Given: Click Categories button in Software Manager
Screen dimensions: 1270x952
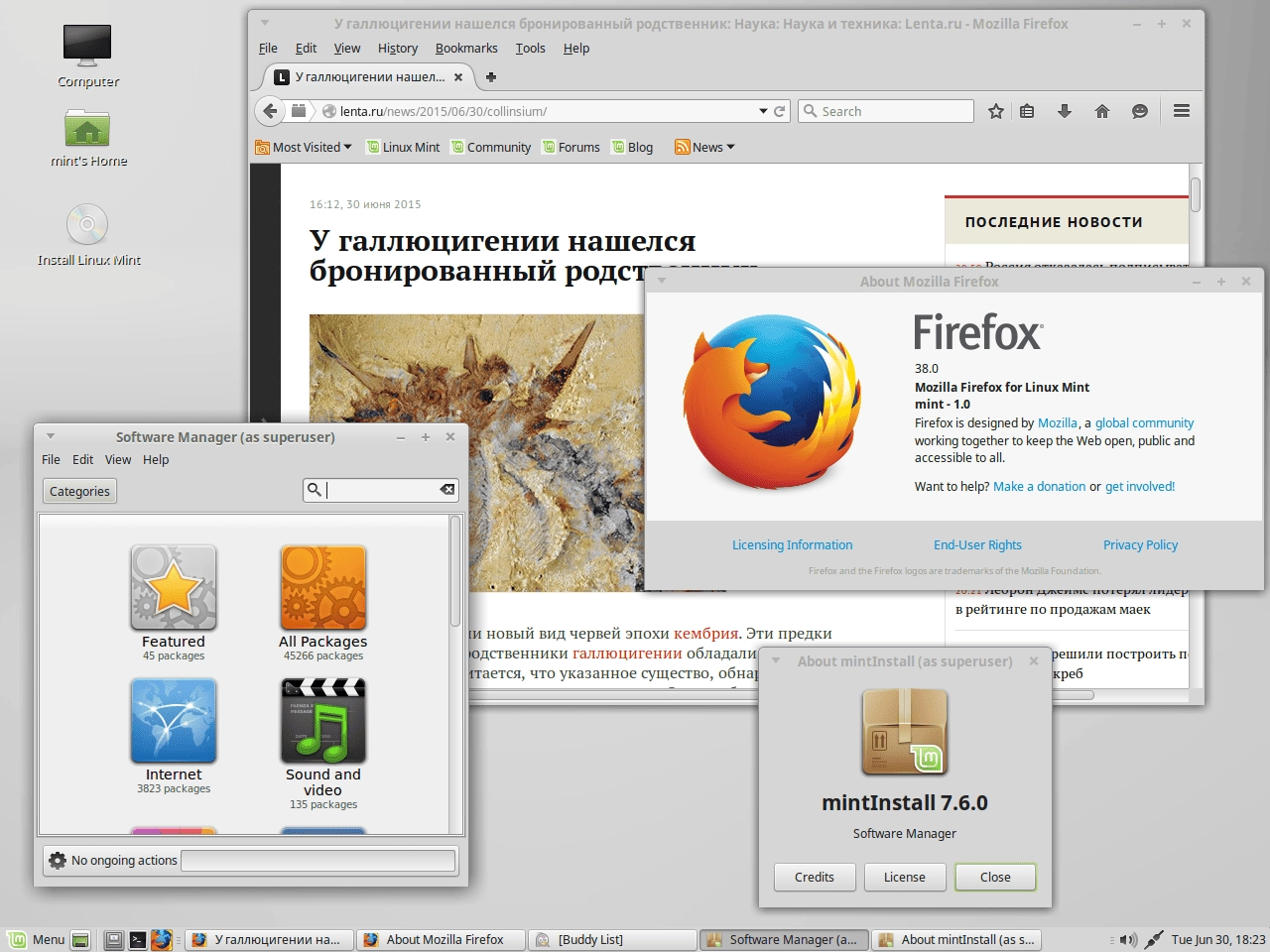Looking at the screenshot, I should (x=79, y=491).
